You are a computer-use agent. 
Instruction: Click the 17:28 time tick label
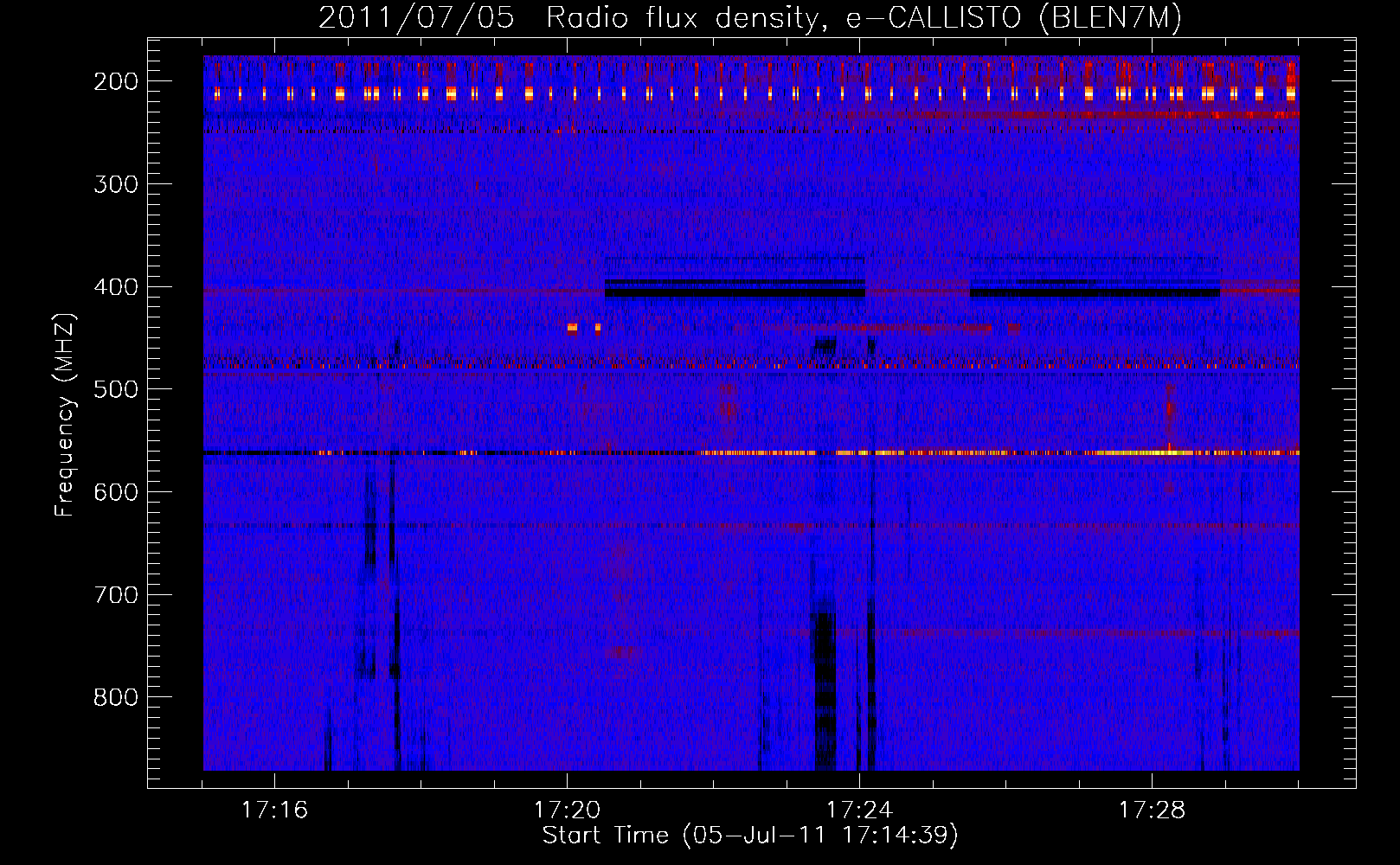tap(1152, 811)
